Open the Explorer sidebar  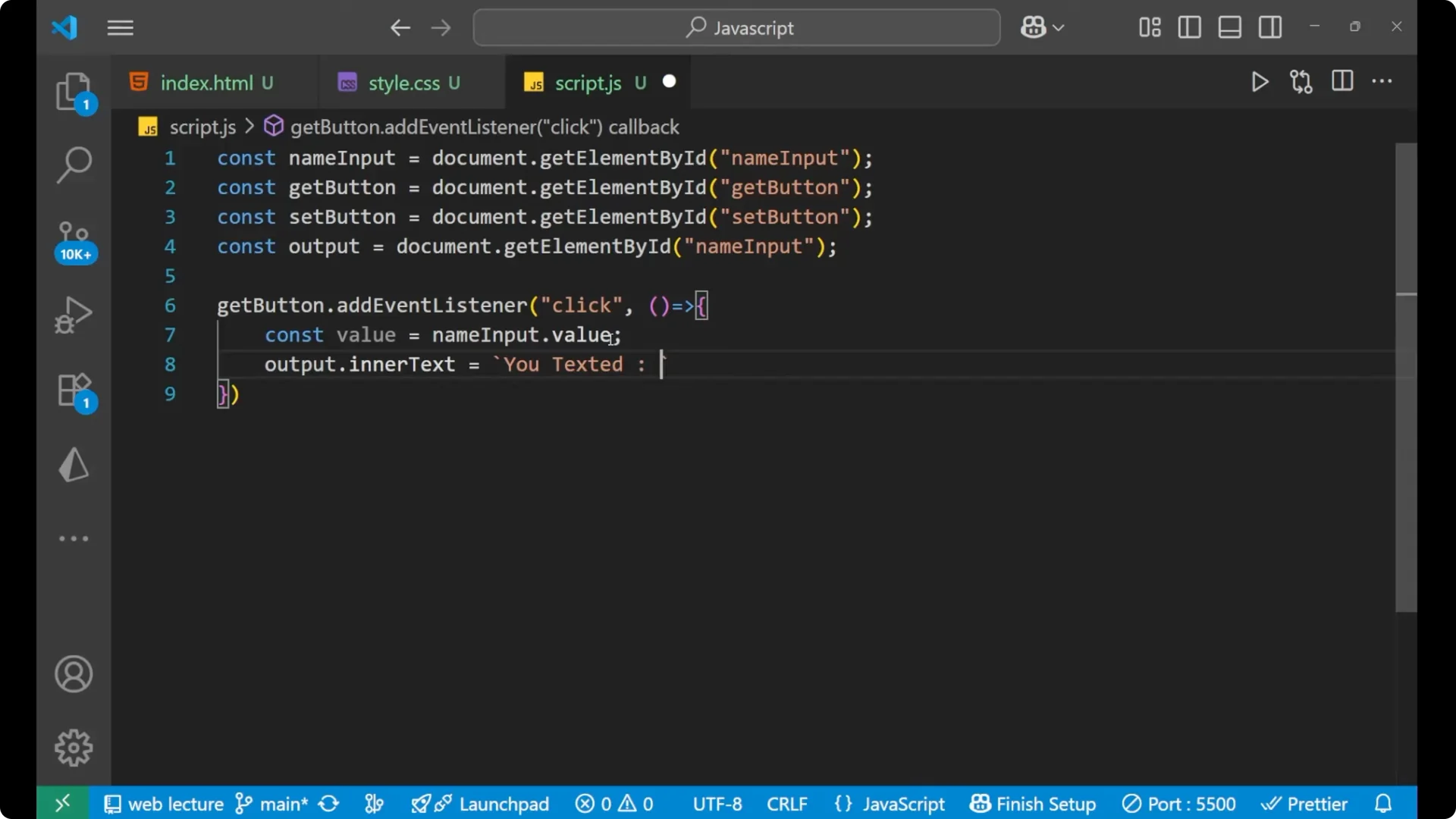[x=74, y=91]
